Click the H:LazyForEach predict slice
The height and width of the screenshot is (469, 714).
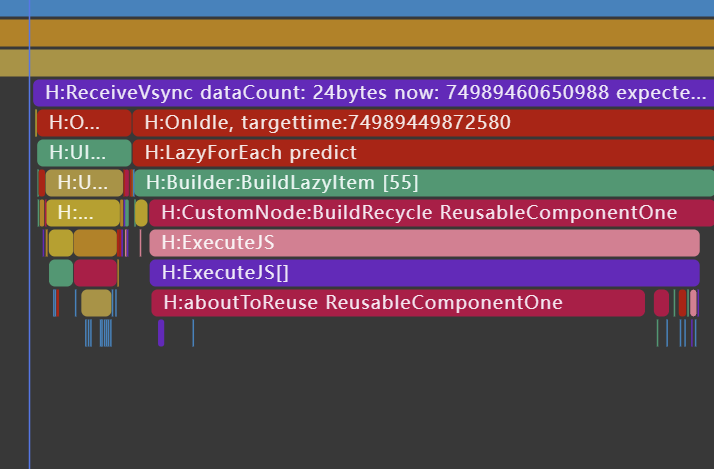pos(423,153)
